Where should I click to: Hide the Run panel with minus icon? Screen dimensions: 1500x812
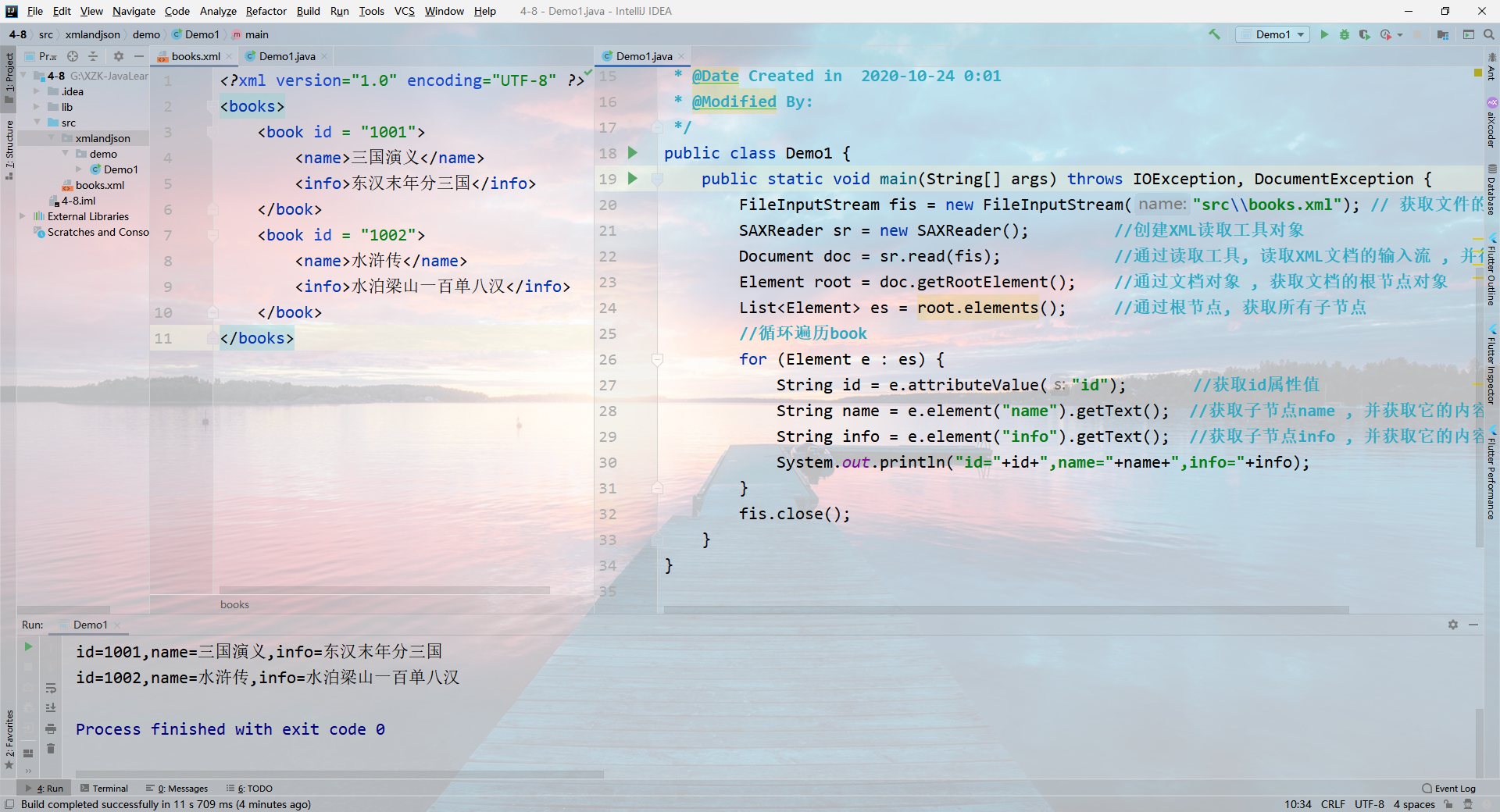[x=1473, y=625]
